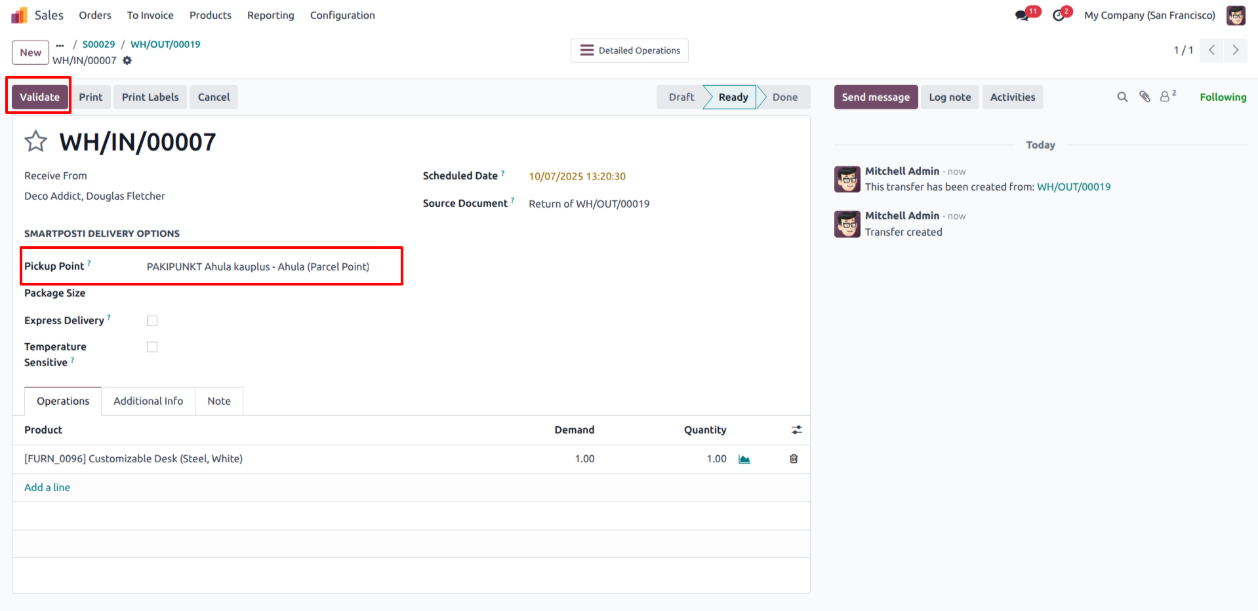
Task: Click the Sales app logo icon
Action: [x=20, y=15]
